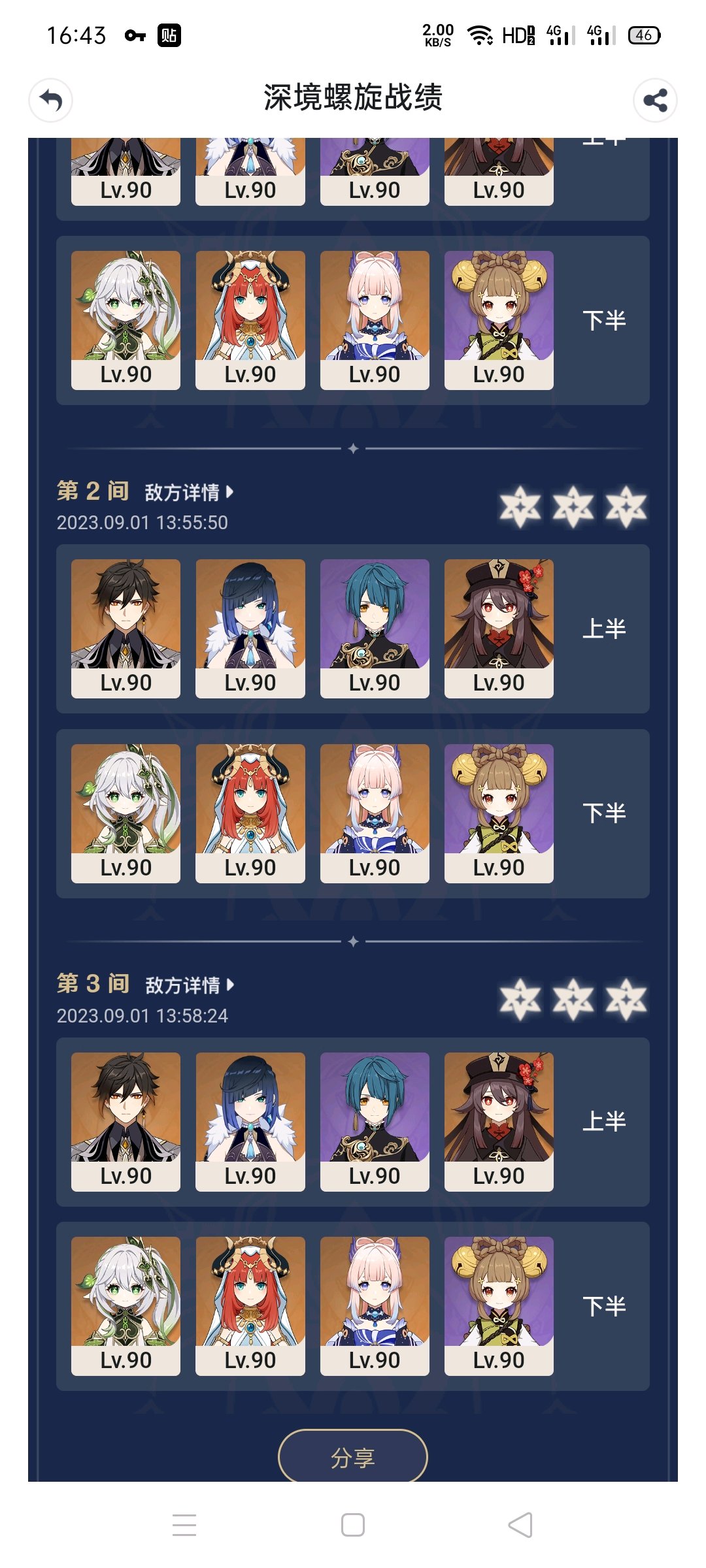Screen dimensions: 706x1568
Task: Select Xingqiu portrait in 第3间 上半
Action: point(375,1122)
